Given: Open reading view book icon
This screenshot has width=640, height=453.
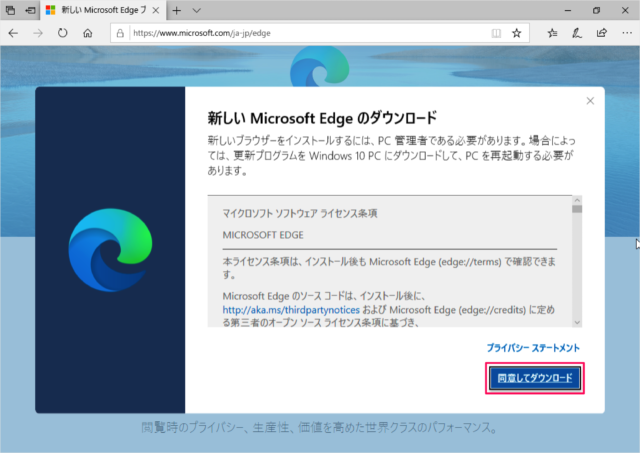Looking at the screenshot, I should point(496,33).
